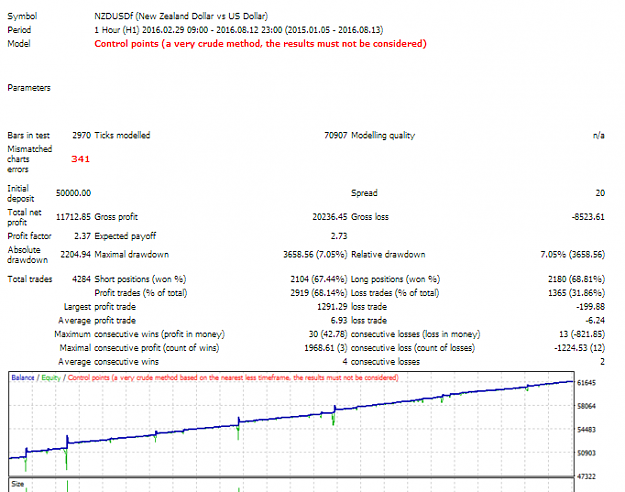
Task: Click the Maximal drawdown value 3658.56 (7.05%)
Action: 315,254
